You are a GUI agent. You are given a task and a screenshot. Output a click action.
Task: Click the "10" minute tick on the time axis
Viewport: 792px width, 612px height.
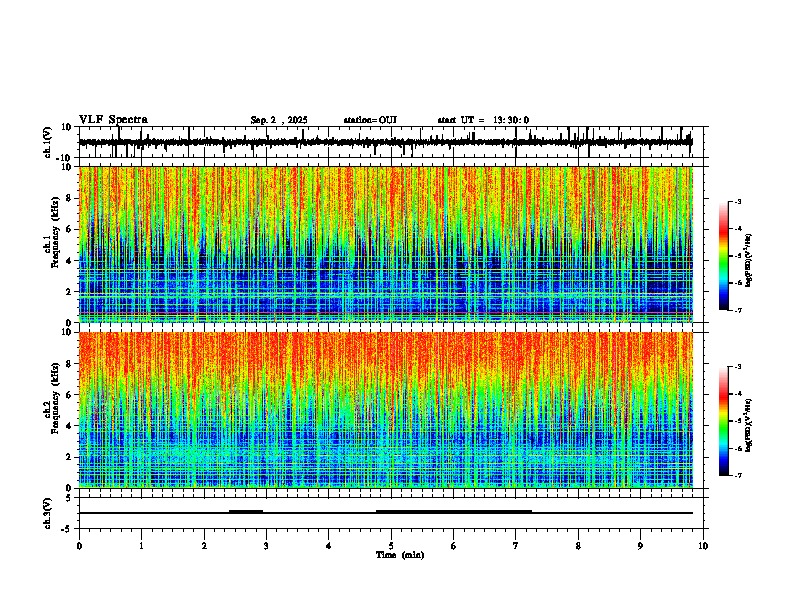point(703,546)
